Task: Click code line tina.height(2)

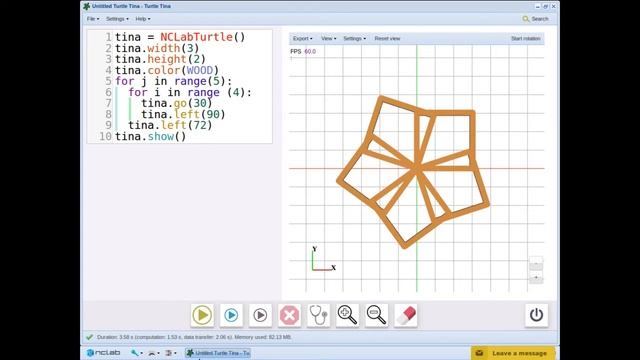Action: (160, 59)
